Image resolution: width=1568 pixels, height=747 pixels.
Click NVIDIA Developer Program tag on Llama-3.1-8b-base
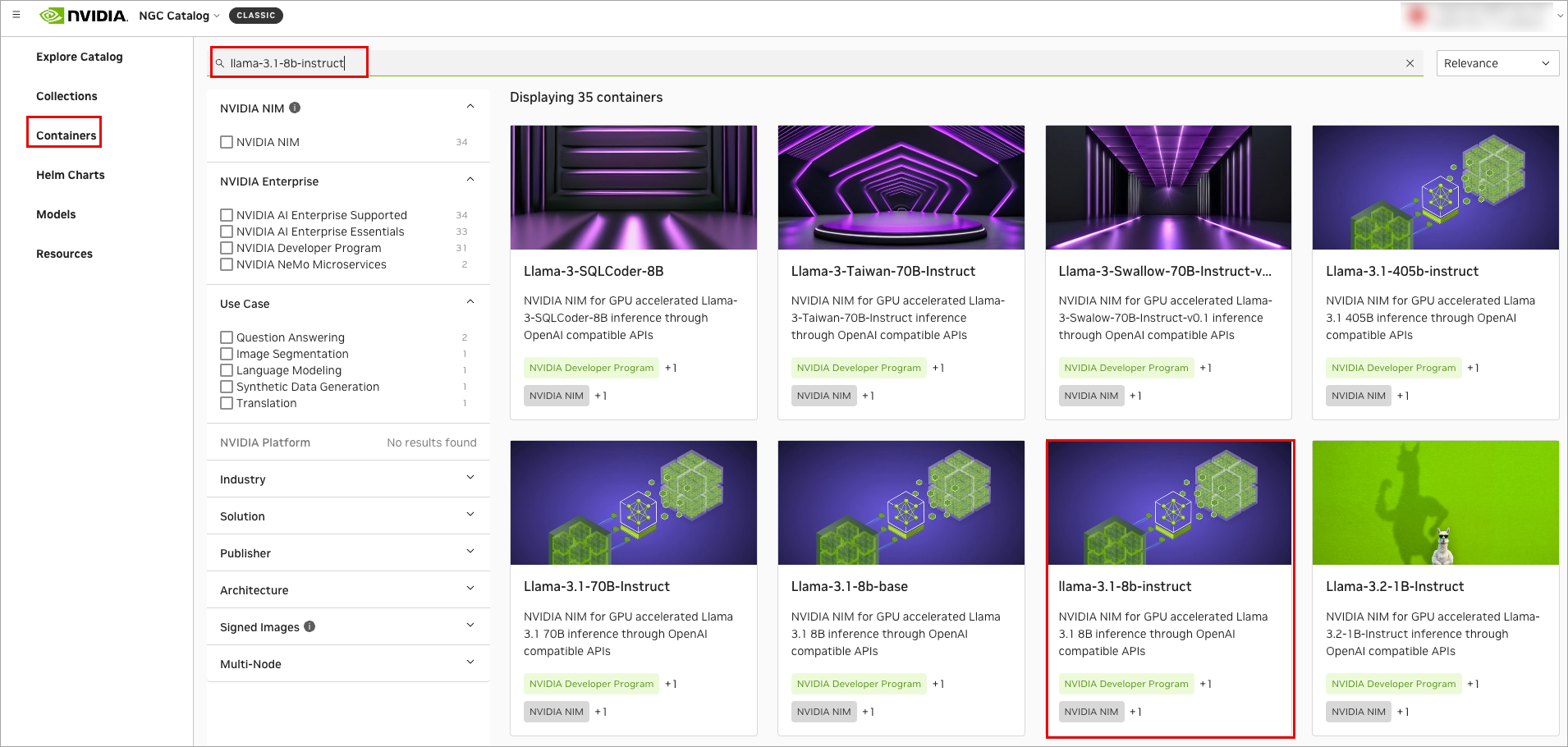(x=860, y=684)
